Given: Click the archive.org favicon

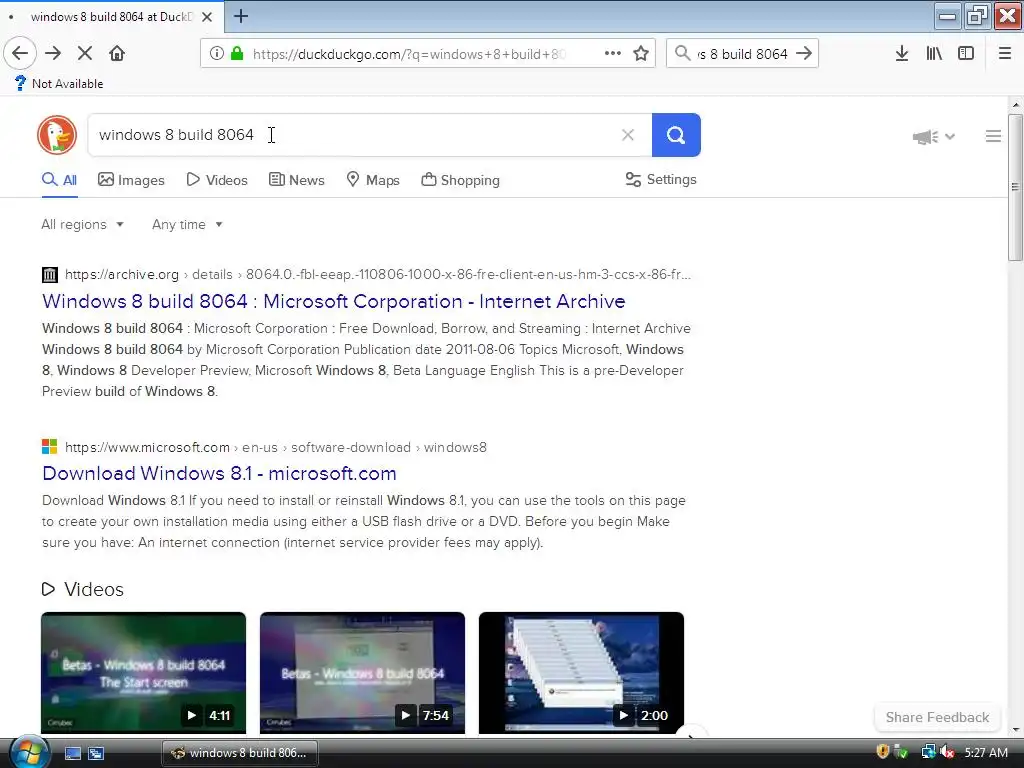Looking at the screenshot, I should 50,274.
